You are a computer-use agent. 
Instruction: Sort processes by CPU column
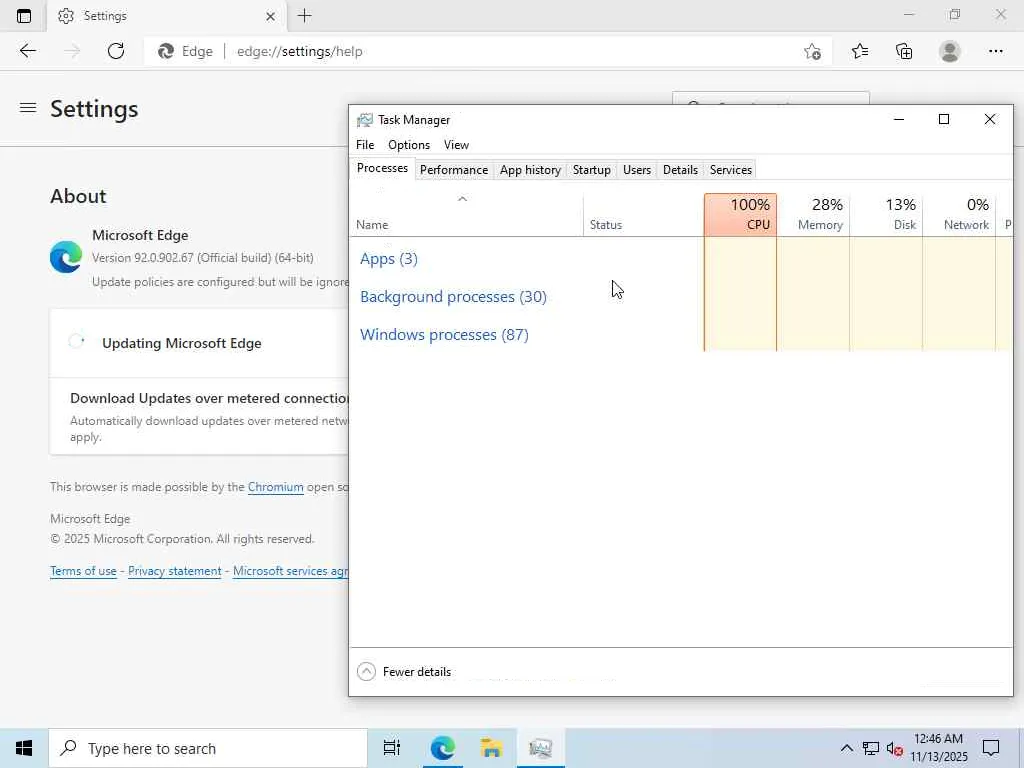click(x=741, y=215)
